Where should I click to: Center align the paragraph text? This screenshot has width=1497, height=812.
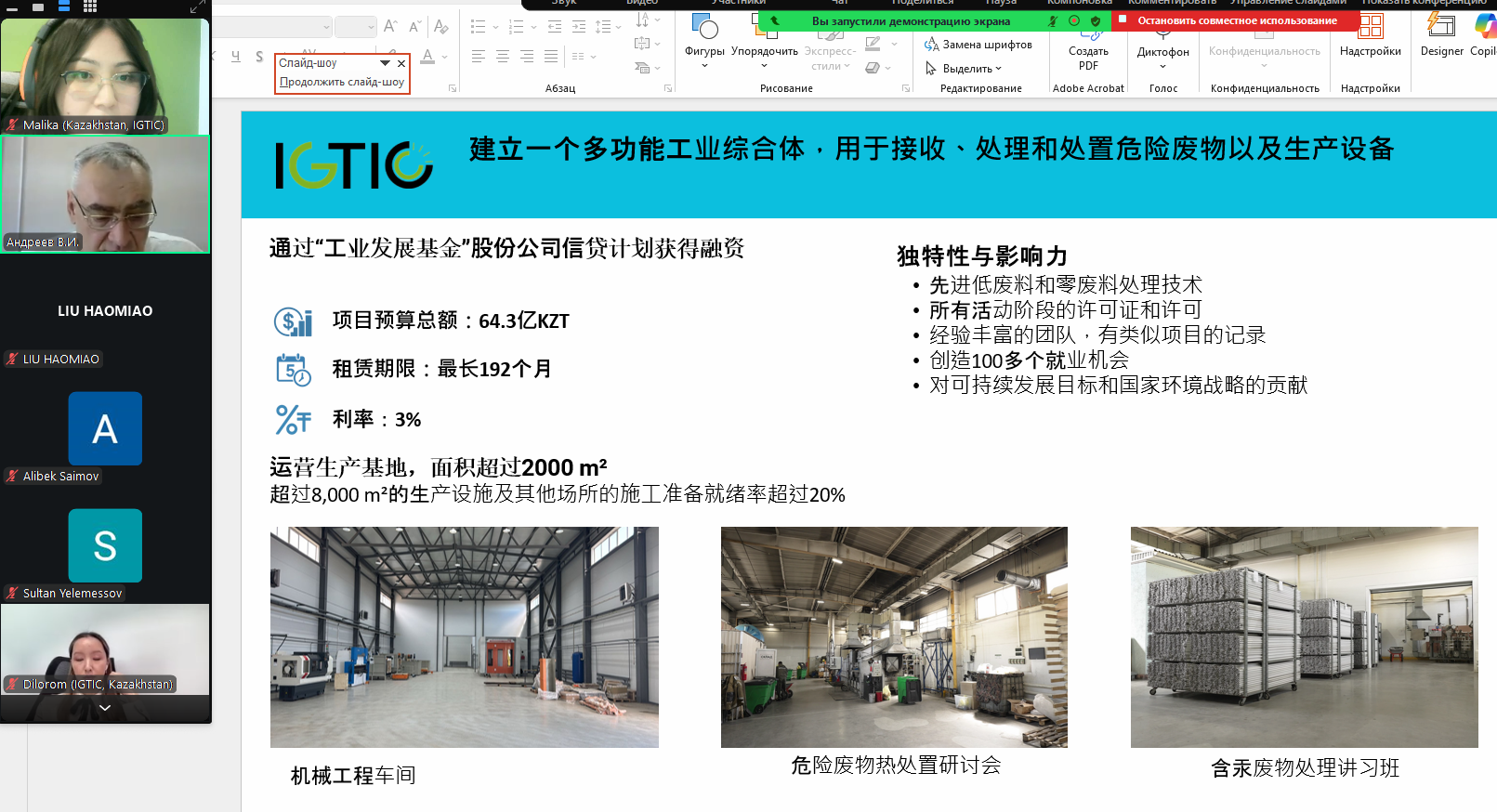[x=503, y=57]
